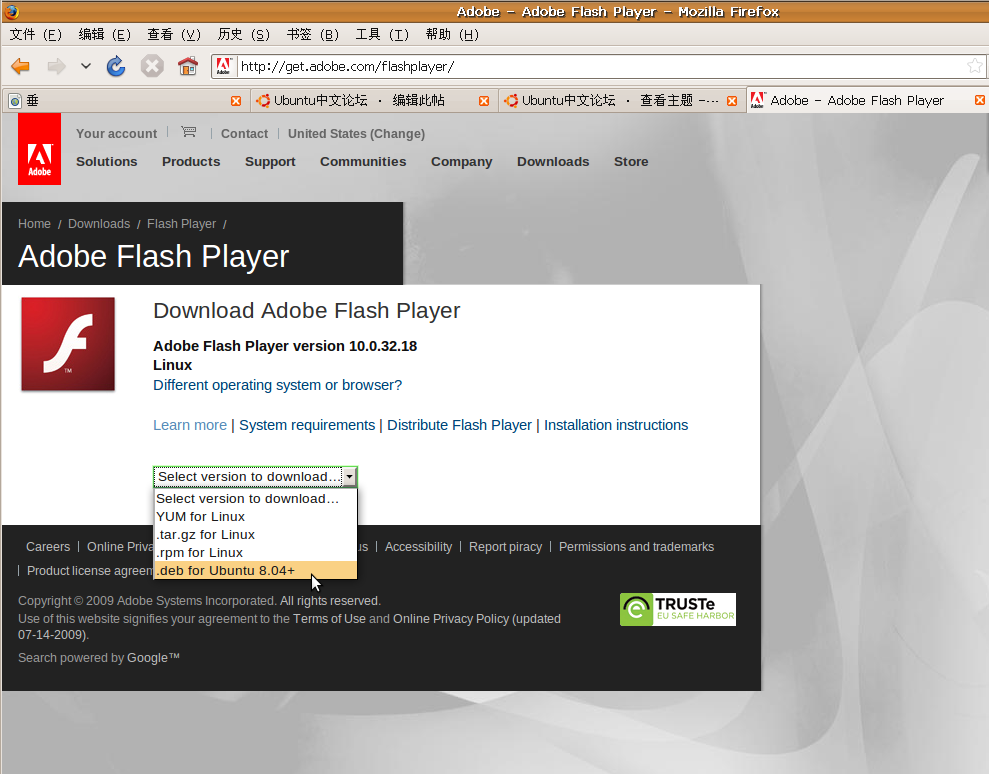This screenshot has height=774, width=989.
Task: Open the Downloads navigation item
Action: pyautogui.click(x=553, y=161)
